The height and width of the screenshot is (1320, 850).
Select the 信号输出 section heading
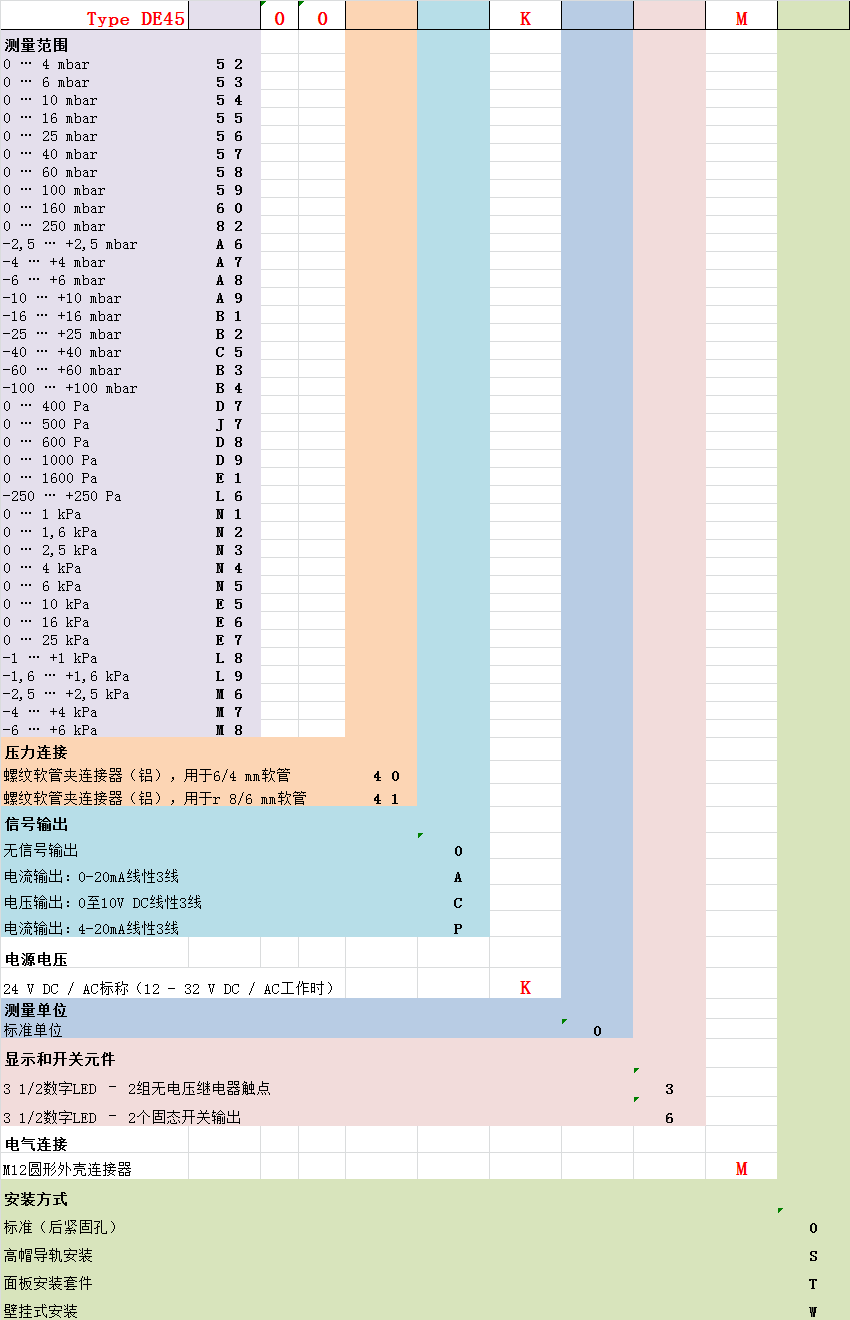[x=37, y=824]
